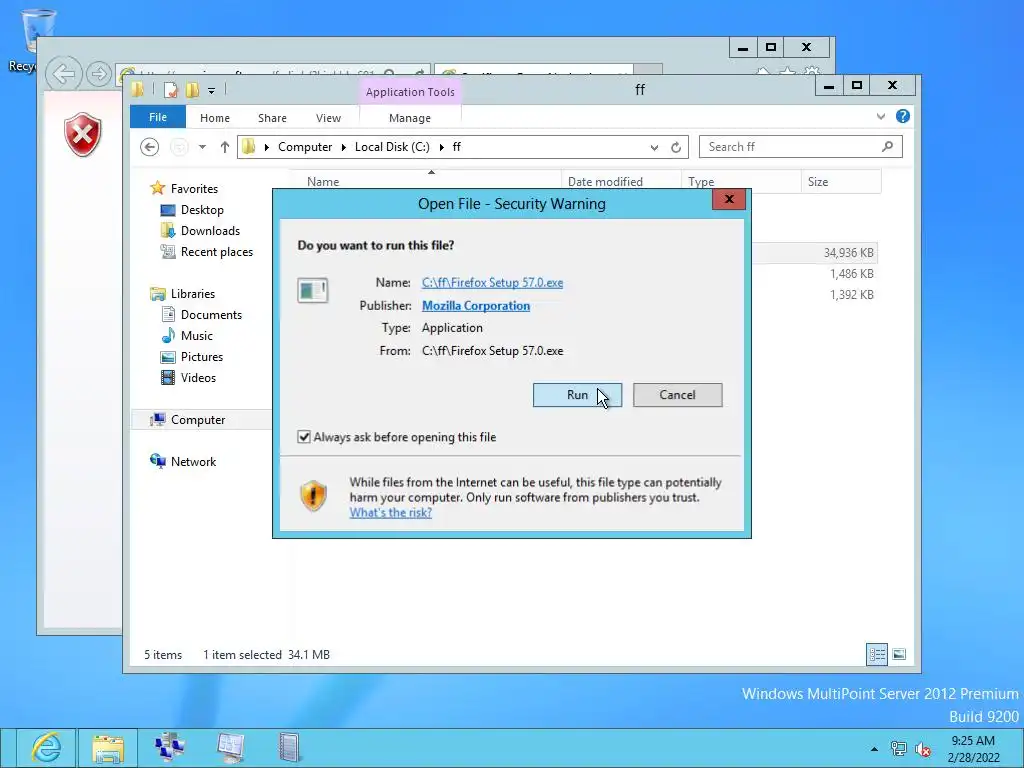Select the Application Tools contextual tab

click(x=410, y=92)
